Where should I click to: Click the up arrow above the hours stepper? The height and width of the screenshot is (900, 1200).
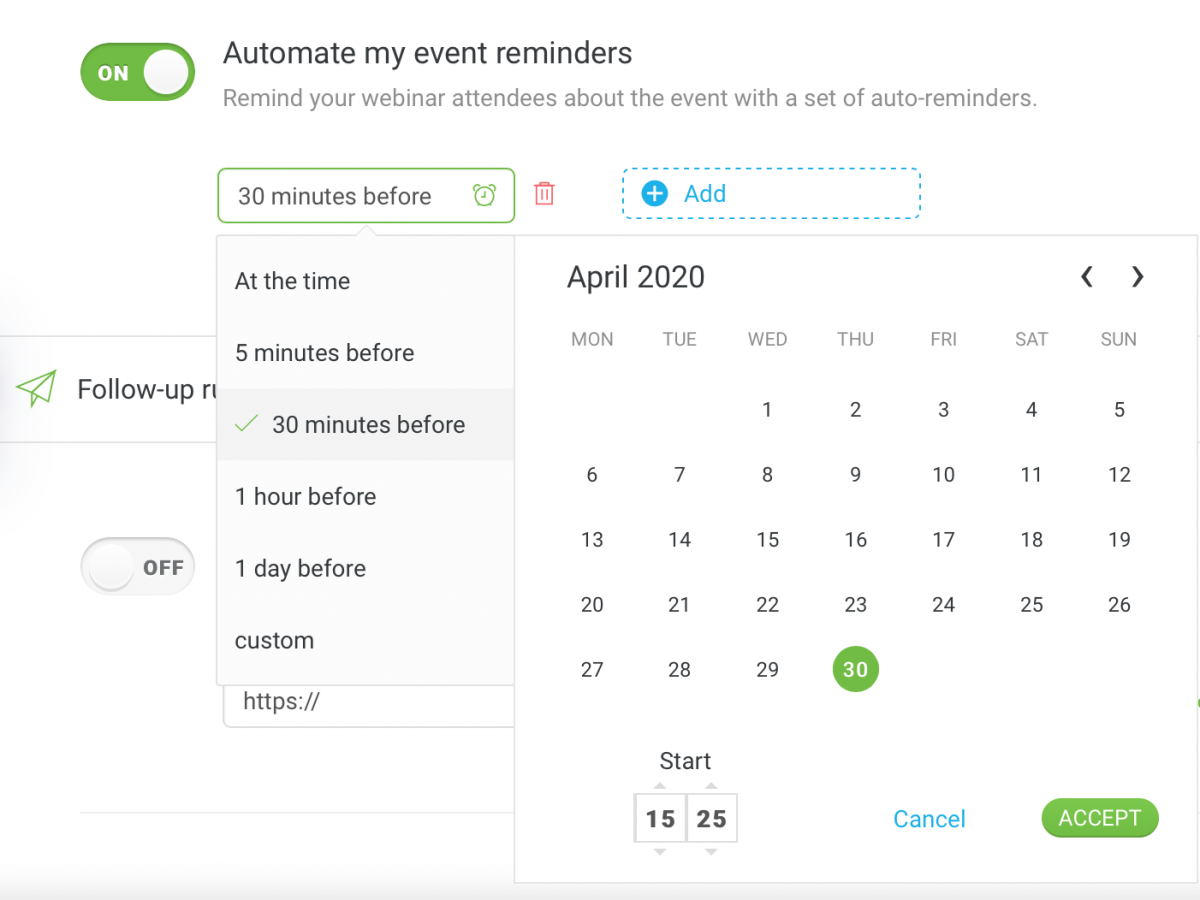tap(660, 784)
